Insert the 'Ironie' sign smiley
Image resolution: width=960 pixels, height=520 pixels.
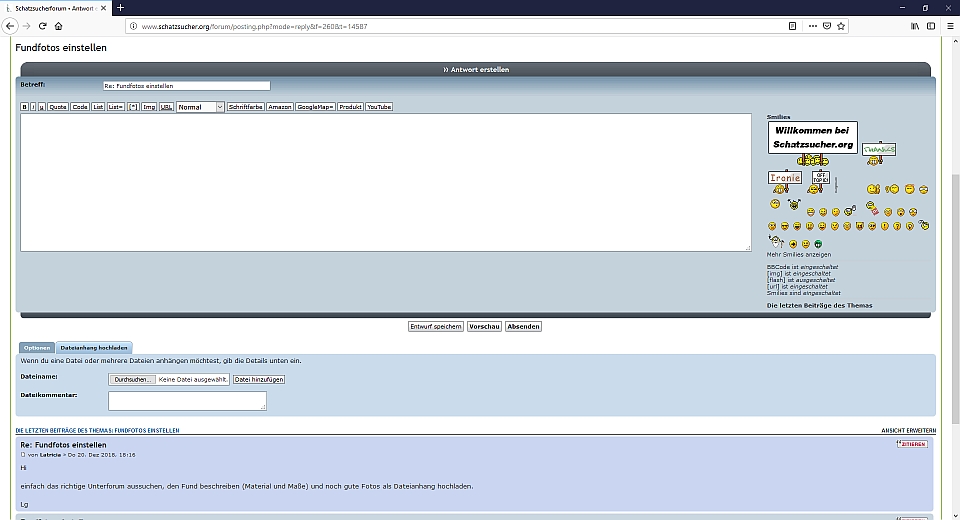(785, 178)
